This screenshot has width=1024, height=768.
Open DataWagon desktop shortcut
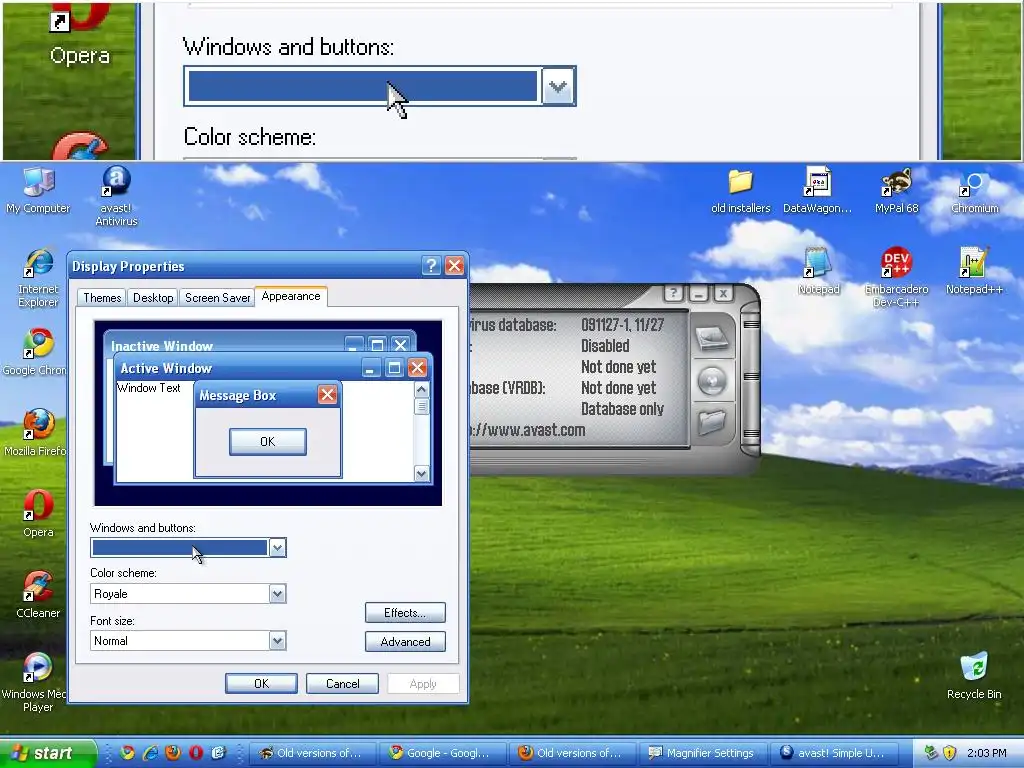click(x=818, y=191)
